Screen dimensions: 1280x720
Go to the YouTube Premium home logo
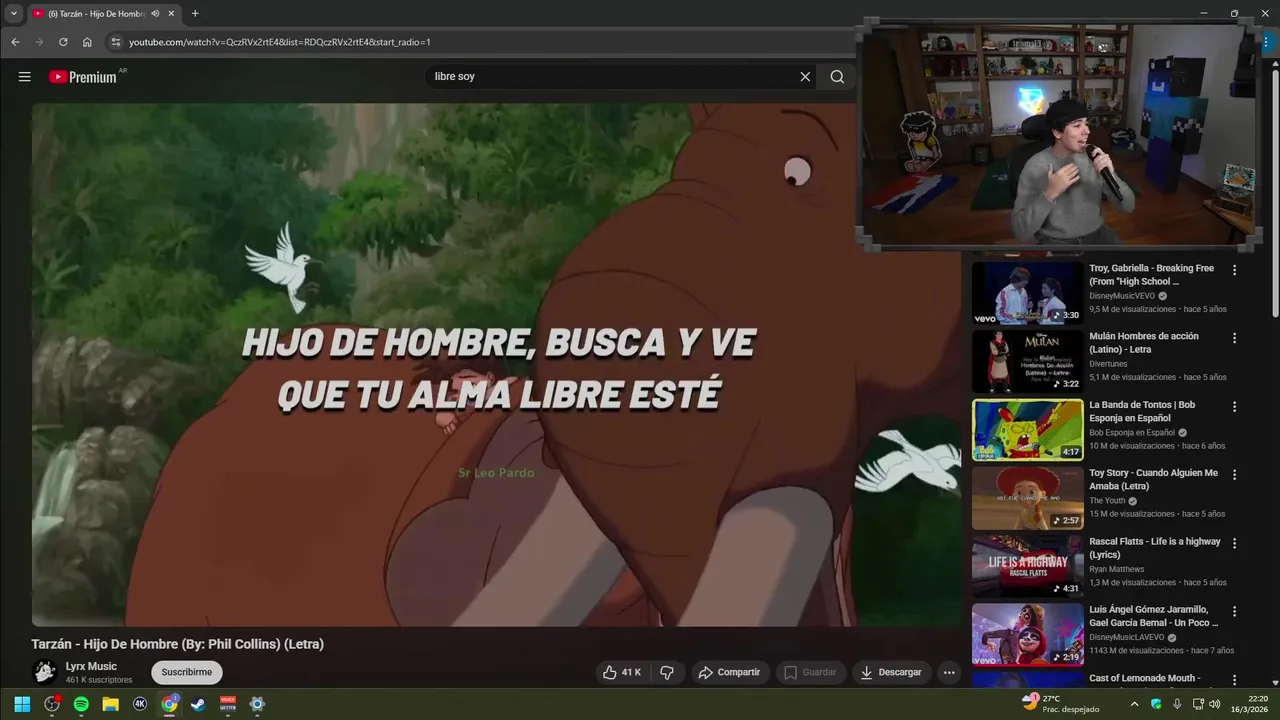tap(83, 77)
